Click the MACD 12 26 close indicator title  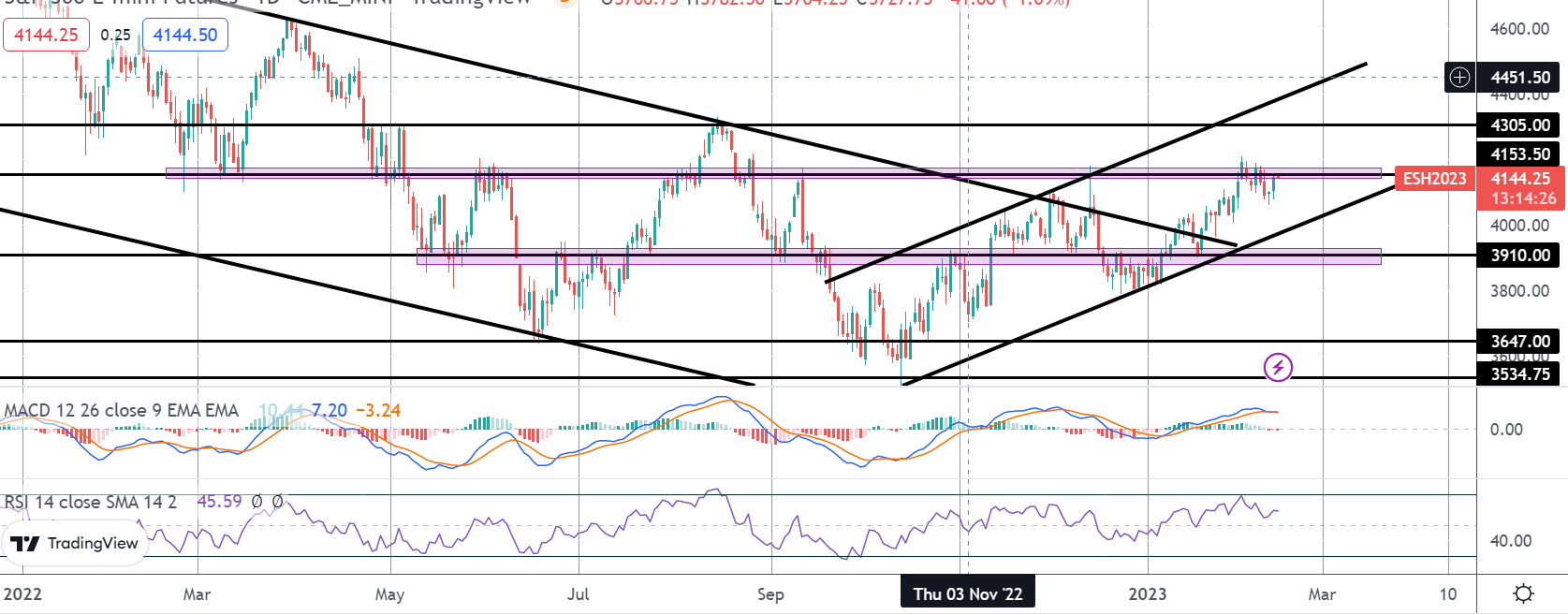[x=121, y=410]
